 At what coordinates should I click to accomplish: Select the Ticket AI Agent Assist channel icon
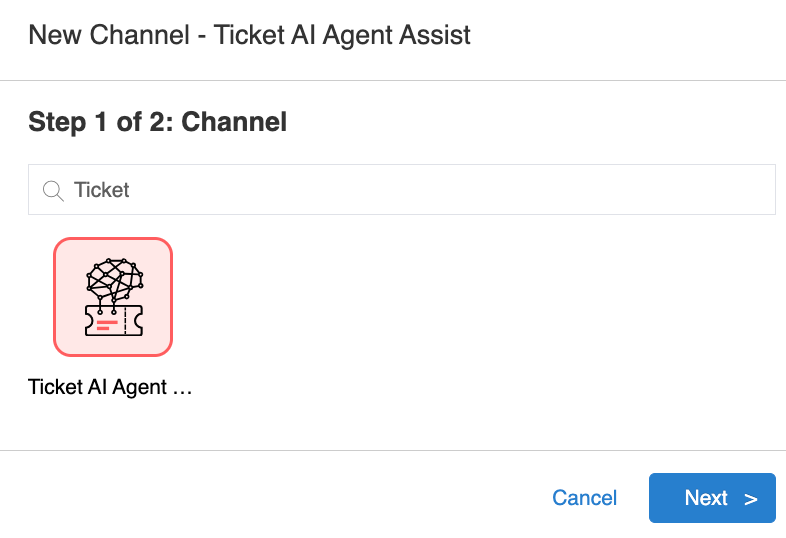point(113,297)
